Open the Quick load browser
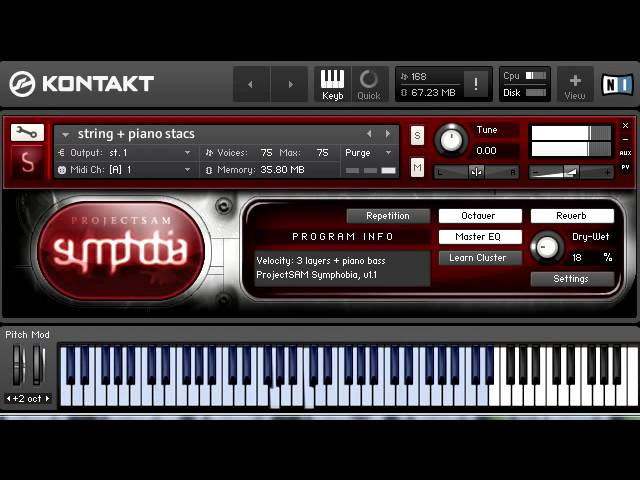The image size is (640, 480). coord(369,84)
